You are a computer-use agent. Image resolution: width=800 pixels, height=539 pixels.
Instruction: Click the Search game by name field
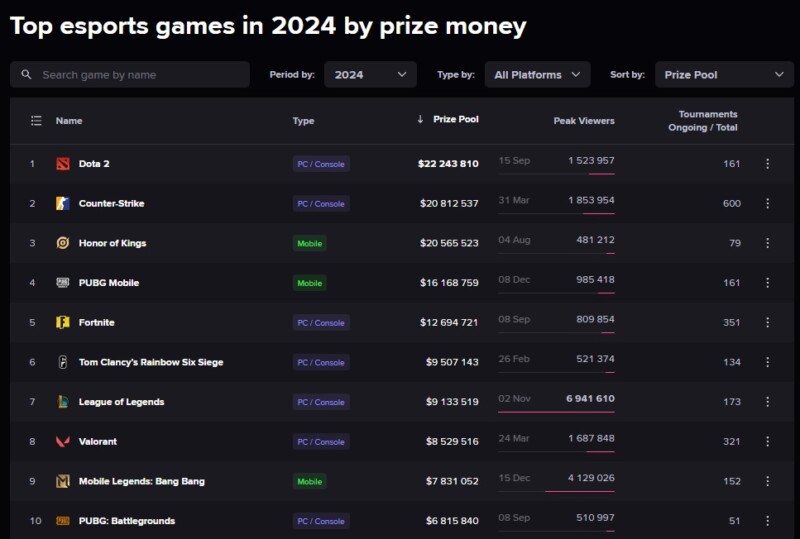[130, 75]
